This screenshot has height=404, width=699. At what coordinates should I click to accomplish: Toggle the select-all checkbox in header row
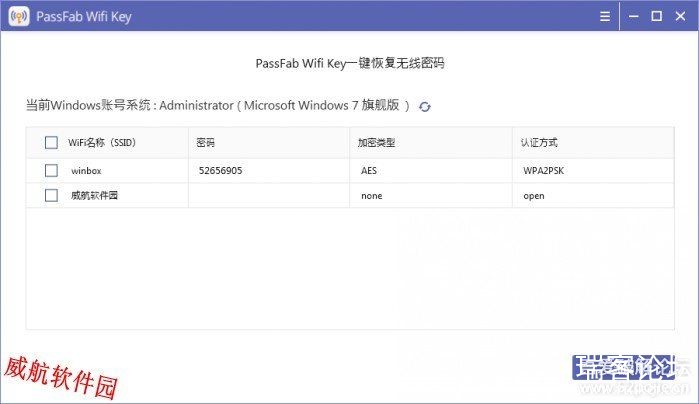coord(51,143)
